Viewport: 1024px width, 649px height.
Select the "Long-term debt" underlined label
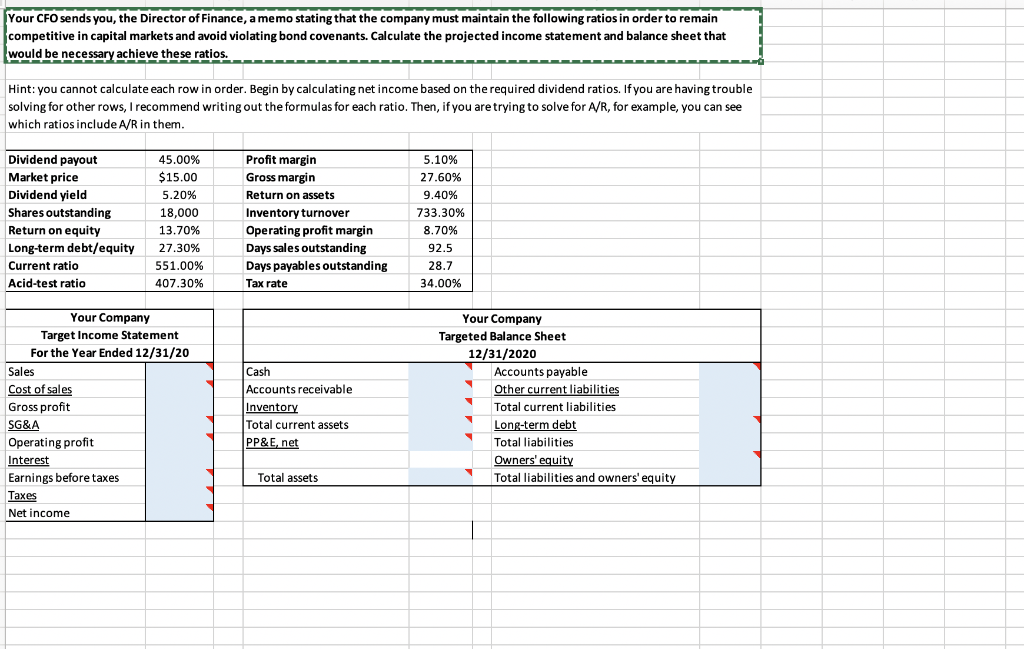(535, 424)
